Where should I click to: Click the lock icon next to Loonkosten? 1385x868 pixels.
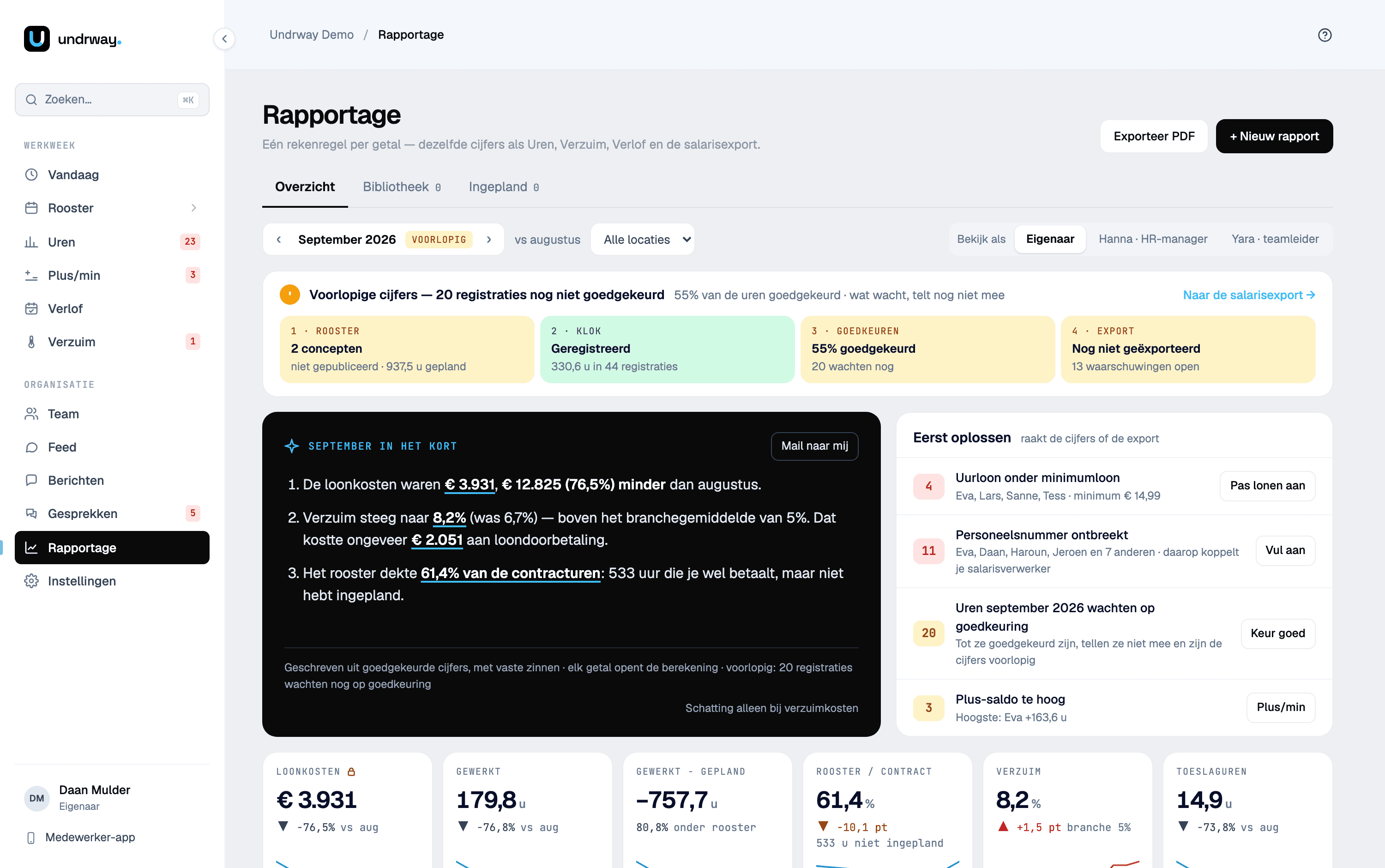(x=351, y=772)
